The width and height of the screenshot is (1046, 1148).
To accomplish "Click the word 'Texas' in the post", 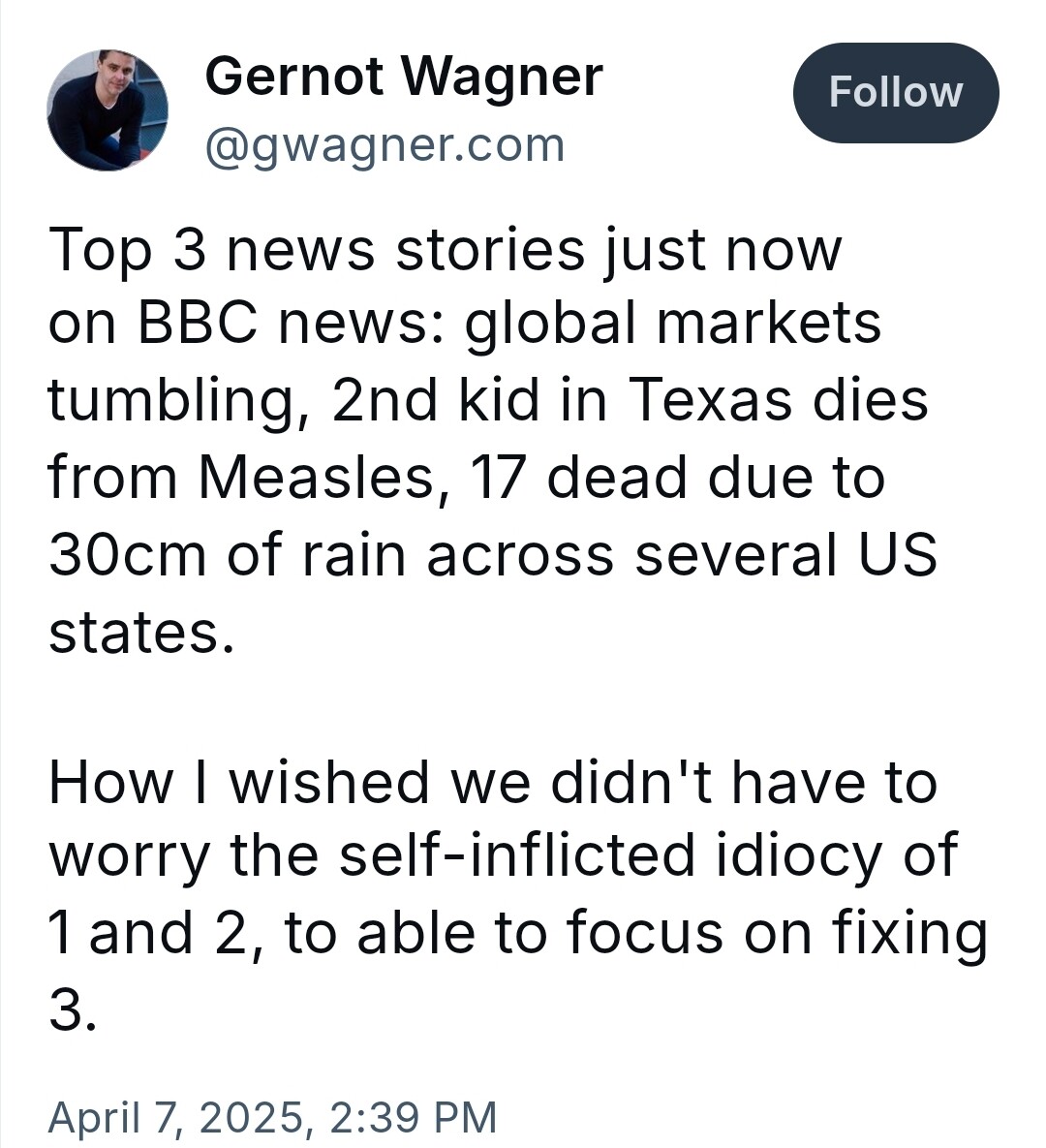I will pos(711,400).
